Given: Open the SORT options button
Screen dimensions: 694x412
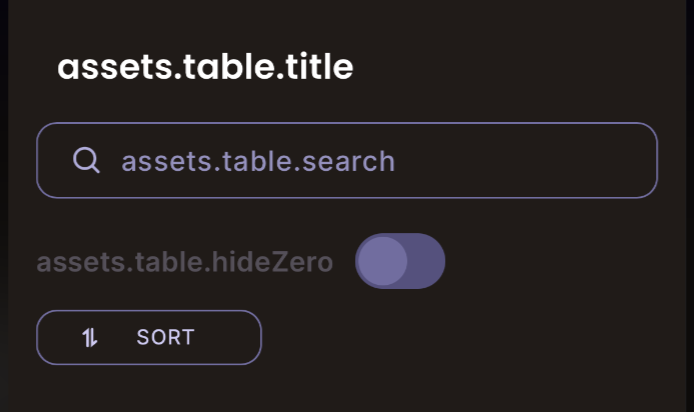Looking at the screenshot, I should tap(149, 338).
